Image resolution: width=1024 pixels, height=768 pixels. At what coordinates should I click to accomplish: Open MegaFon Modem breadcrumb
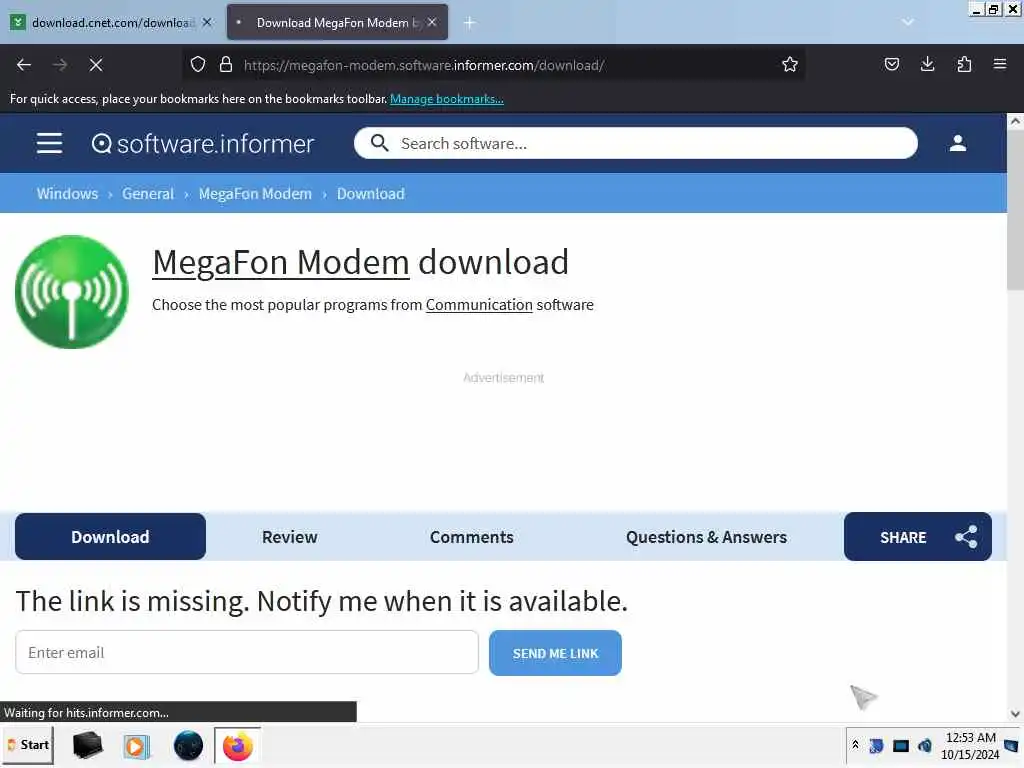(255, 193)
